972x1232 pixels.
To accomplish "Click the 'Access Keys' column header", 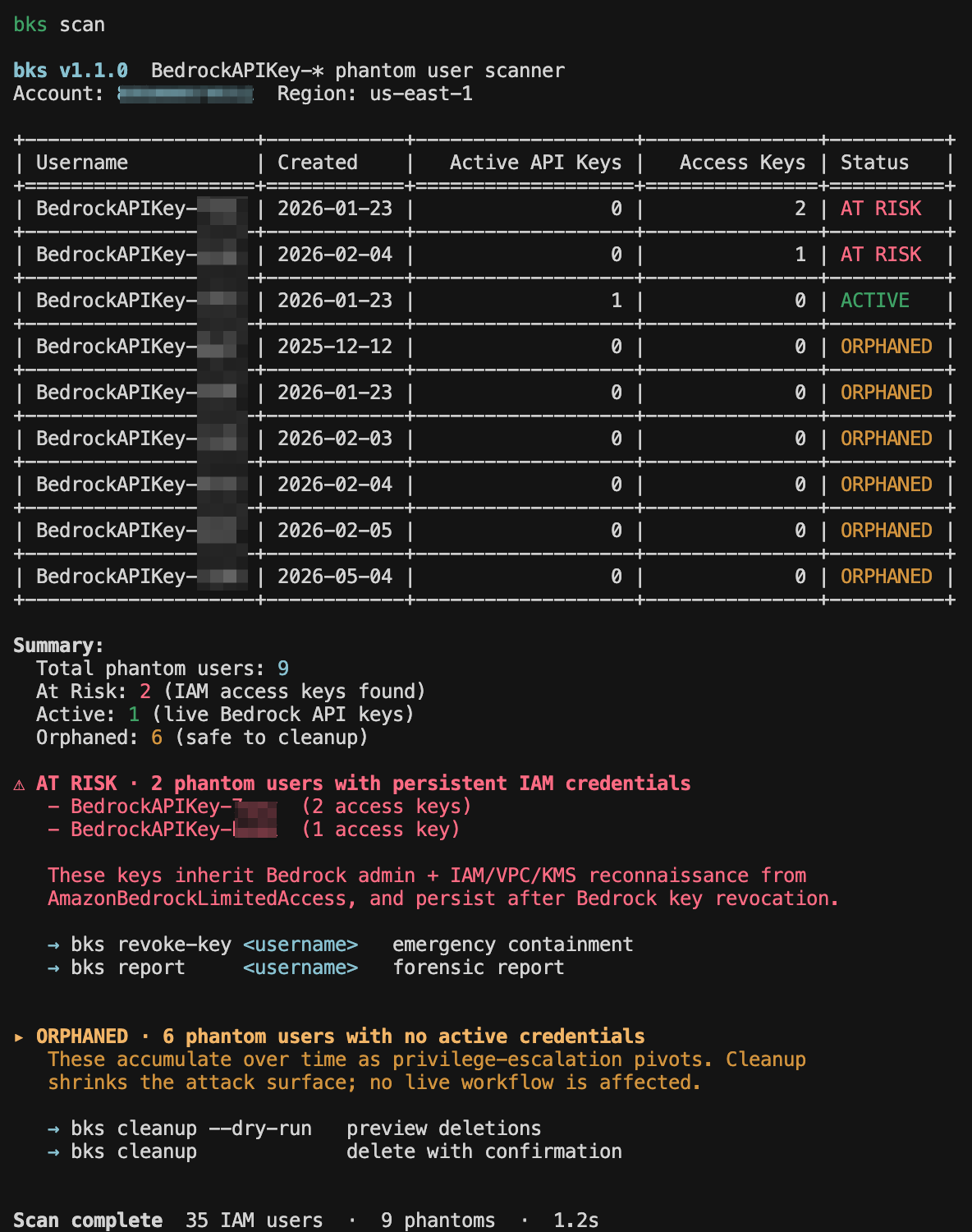I will tap(743, 163).
